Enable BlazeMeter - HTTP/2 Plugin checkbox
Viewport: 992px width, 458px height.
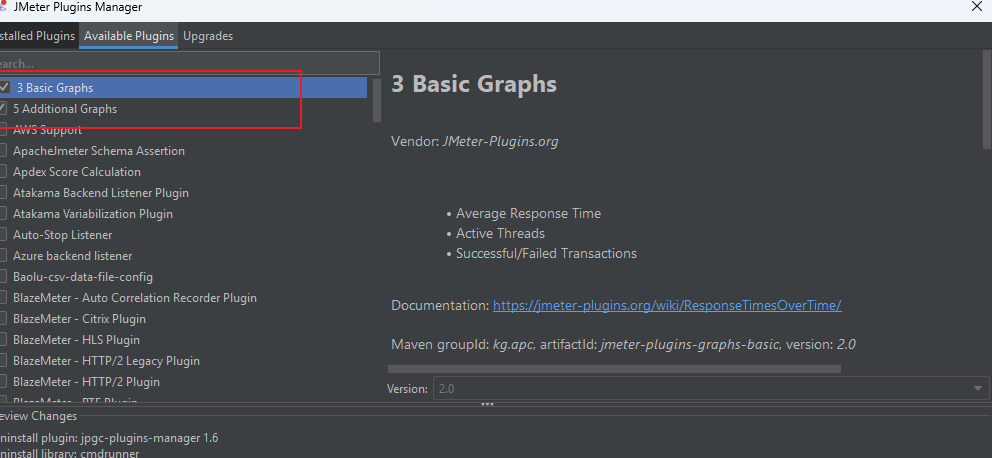pyautogui.click(x=3, y=381)
